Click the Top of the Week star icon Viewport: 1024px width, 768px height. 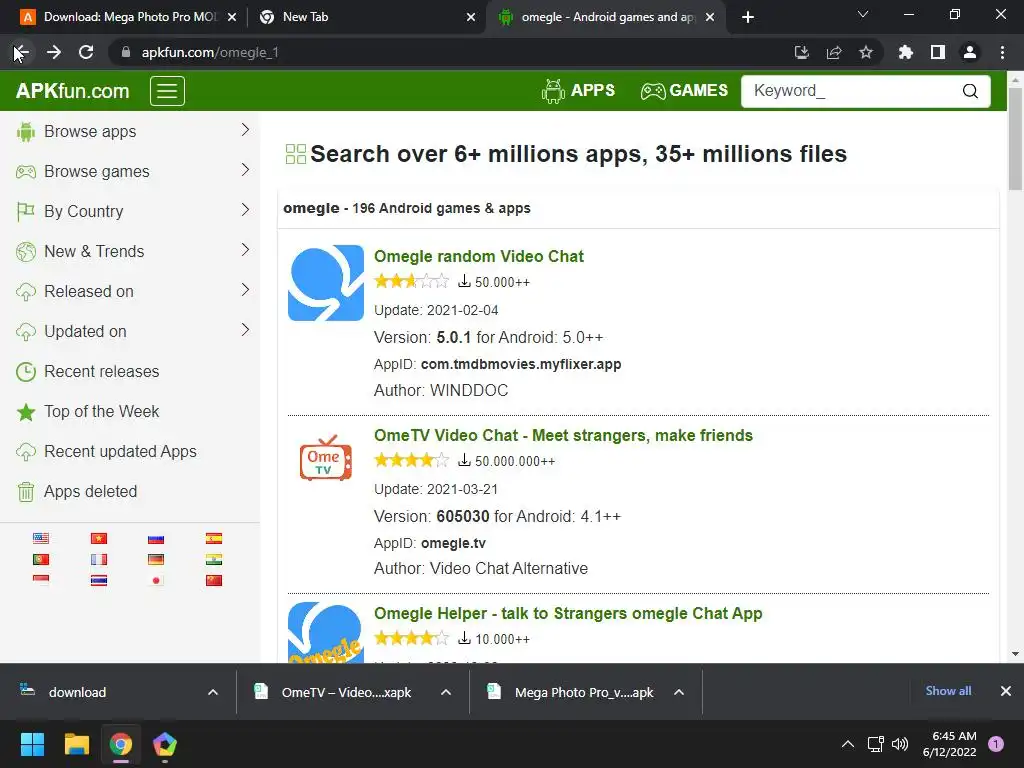pos(25,412)
